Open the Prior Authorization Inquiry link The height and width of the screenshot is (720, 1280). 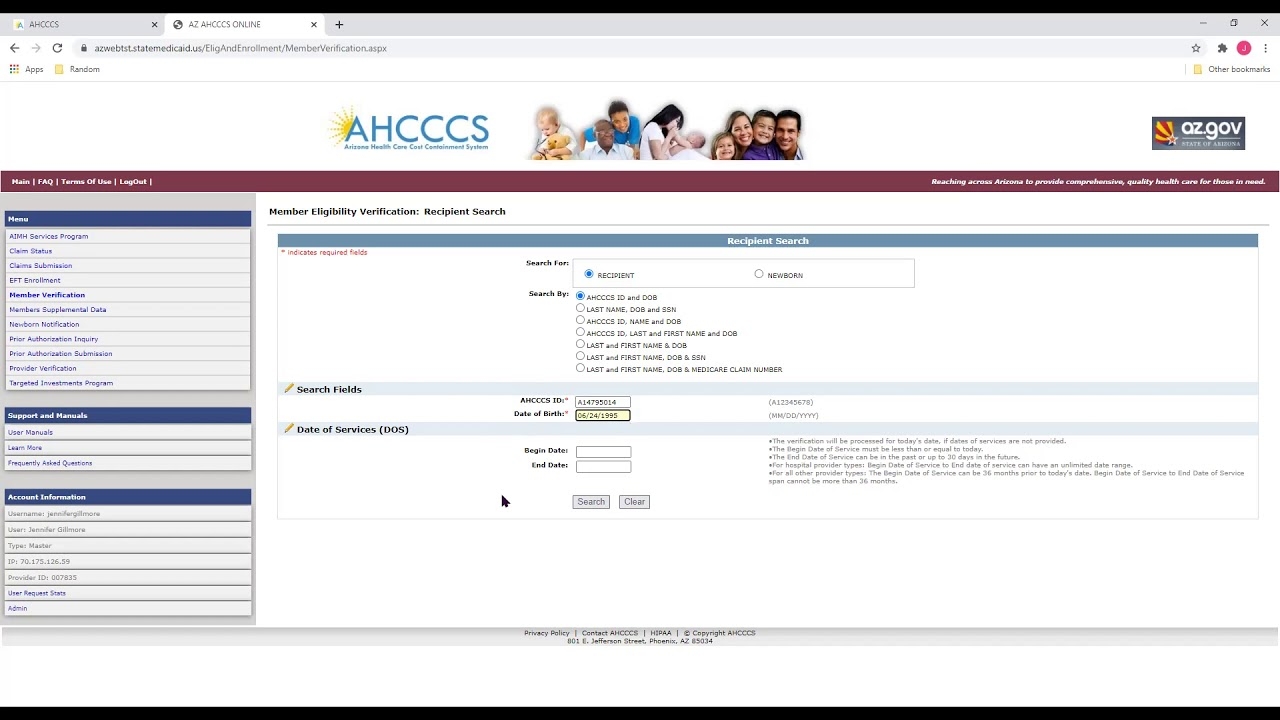tap(53, 338)
